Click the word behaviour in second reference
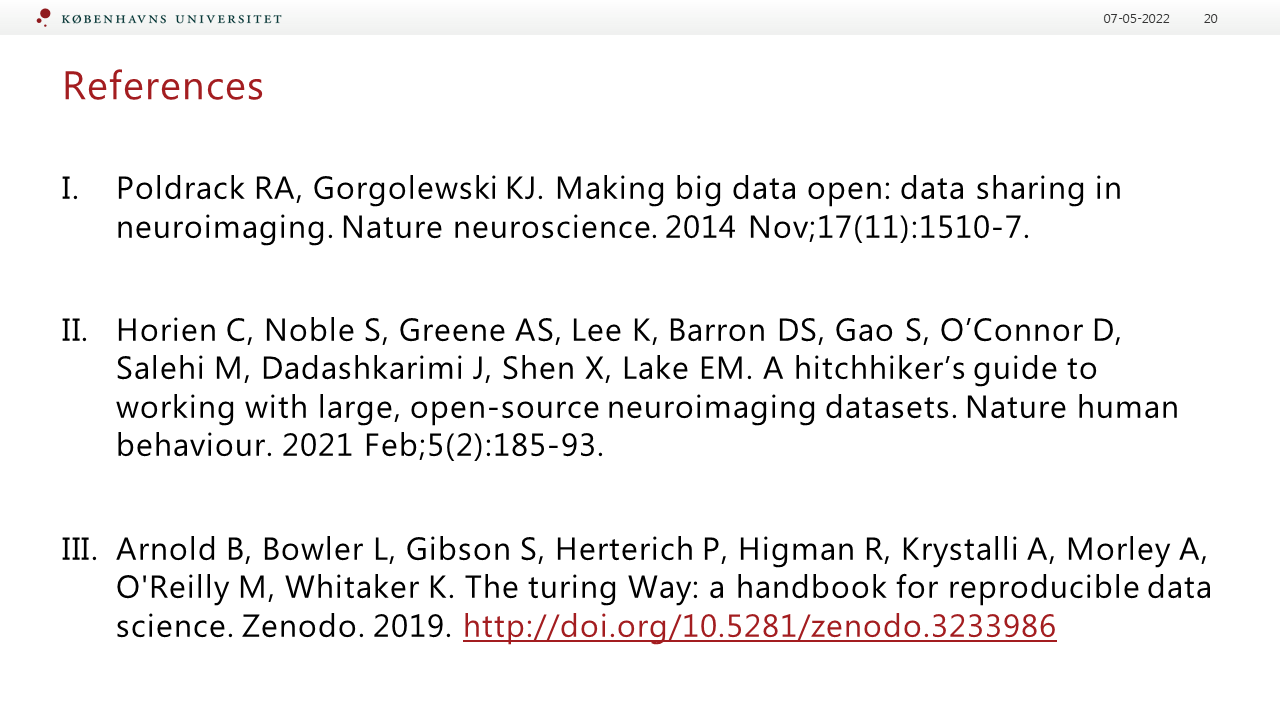The image size is (1280, 720). [193, 446]
